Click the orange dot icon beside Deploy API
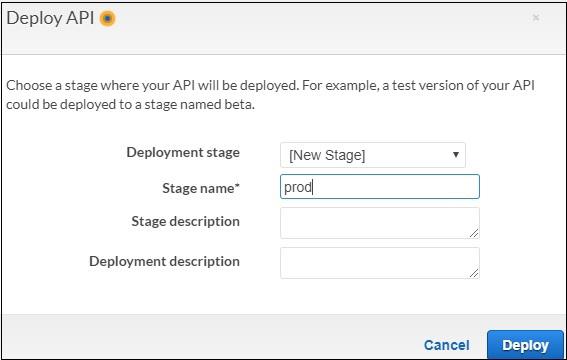 (x=108, y=18)
